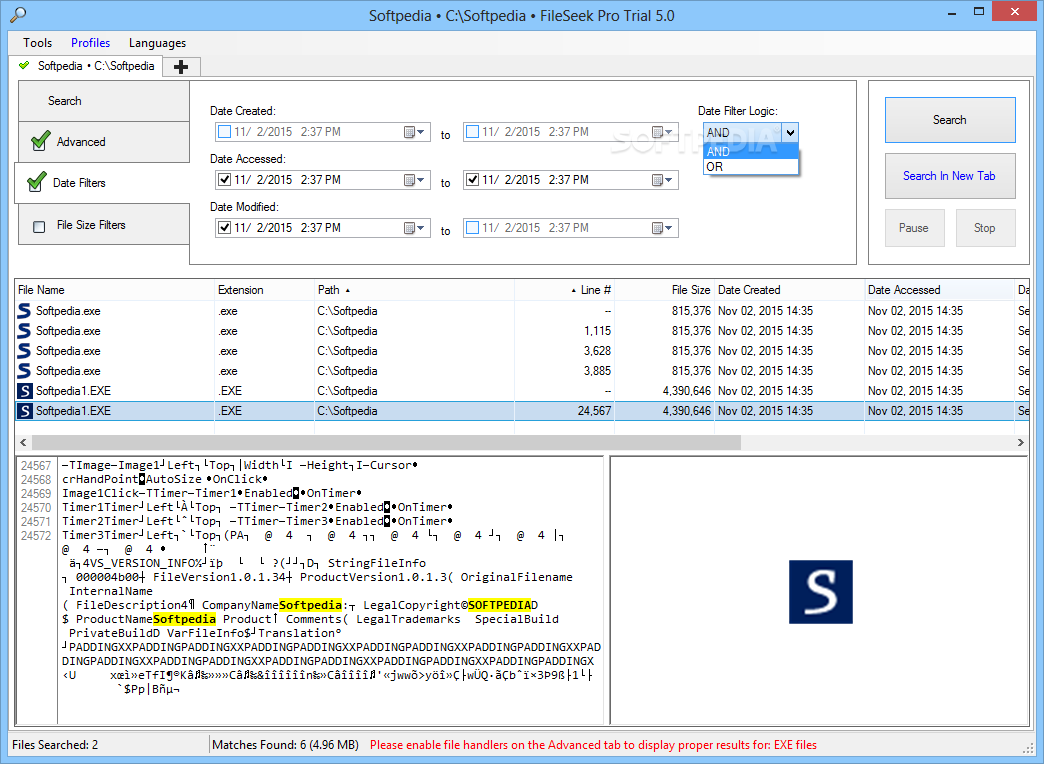Click the Date Modified start date field
1044x764 pixels.
[x=323, y=228]
